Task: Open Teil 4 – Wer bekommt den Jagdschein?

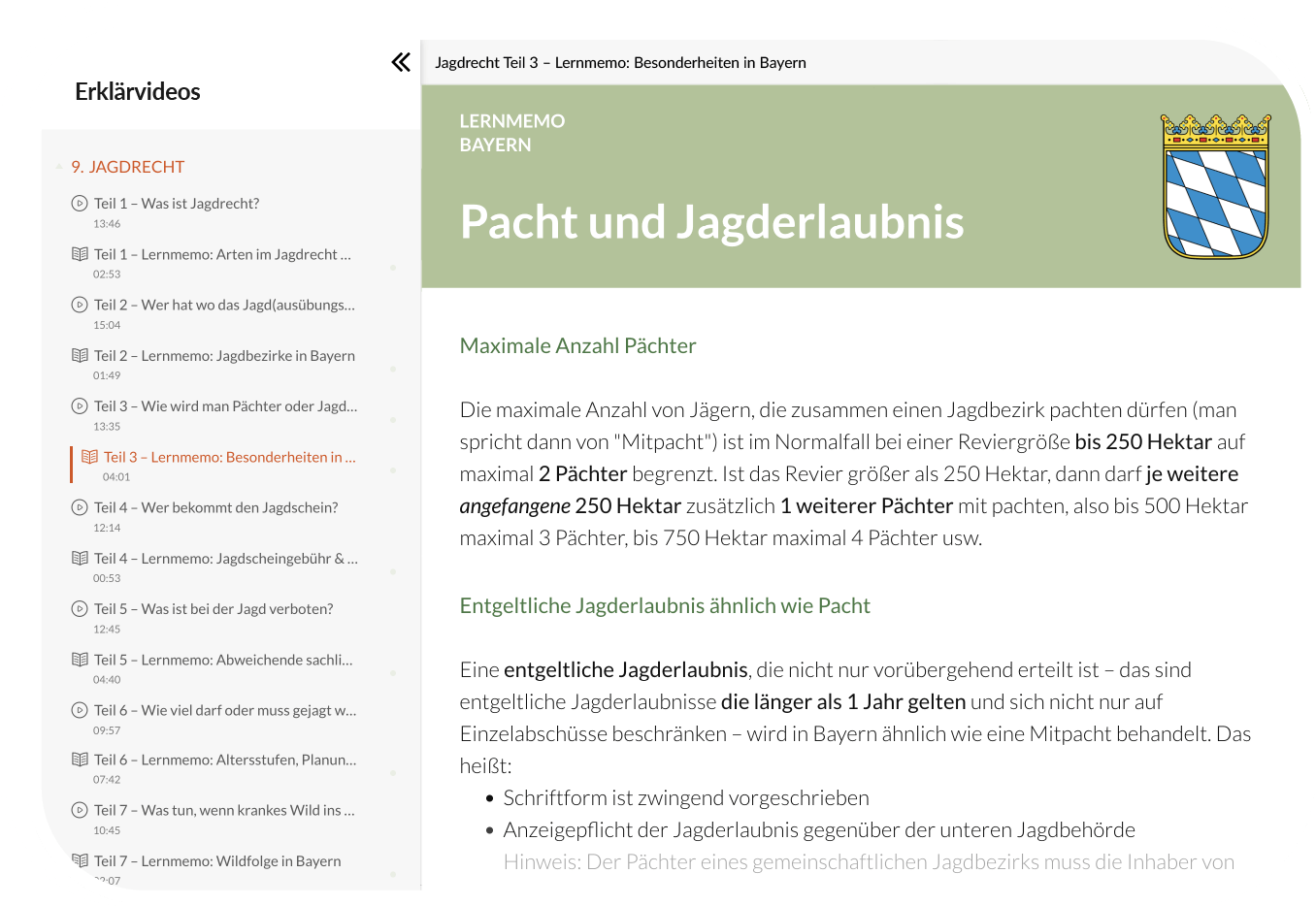Action: point(215,507)
